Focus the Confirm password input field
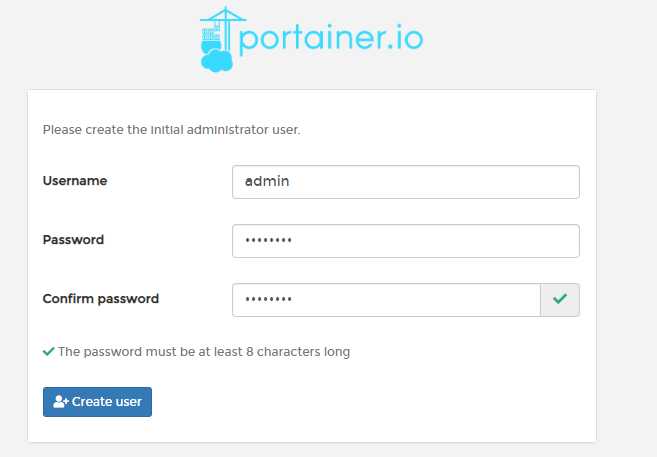The width and height of the screenshot is (657, 457). coord(386,299)
